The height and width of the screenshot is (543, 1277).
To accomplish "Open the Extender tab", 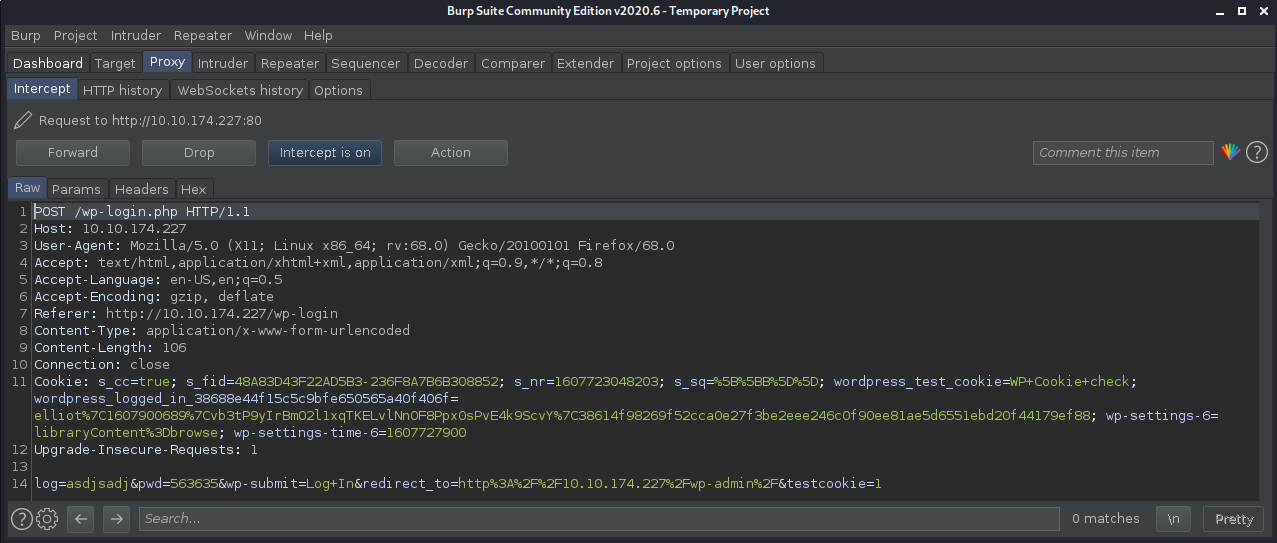I will (x=586, y=63).
